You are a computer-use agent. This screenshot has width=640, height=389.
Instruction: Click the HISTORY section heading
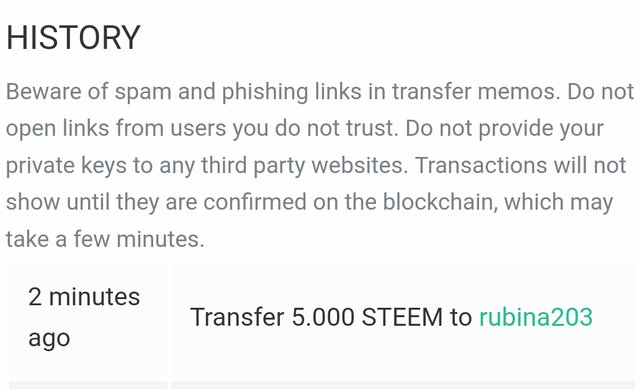coord(73,38)
